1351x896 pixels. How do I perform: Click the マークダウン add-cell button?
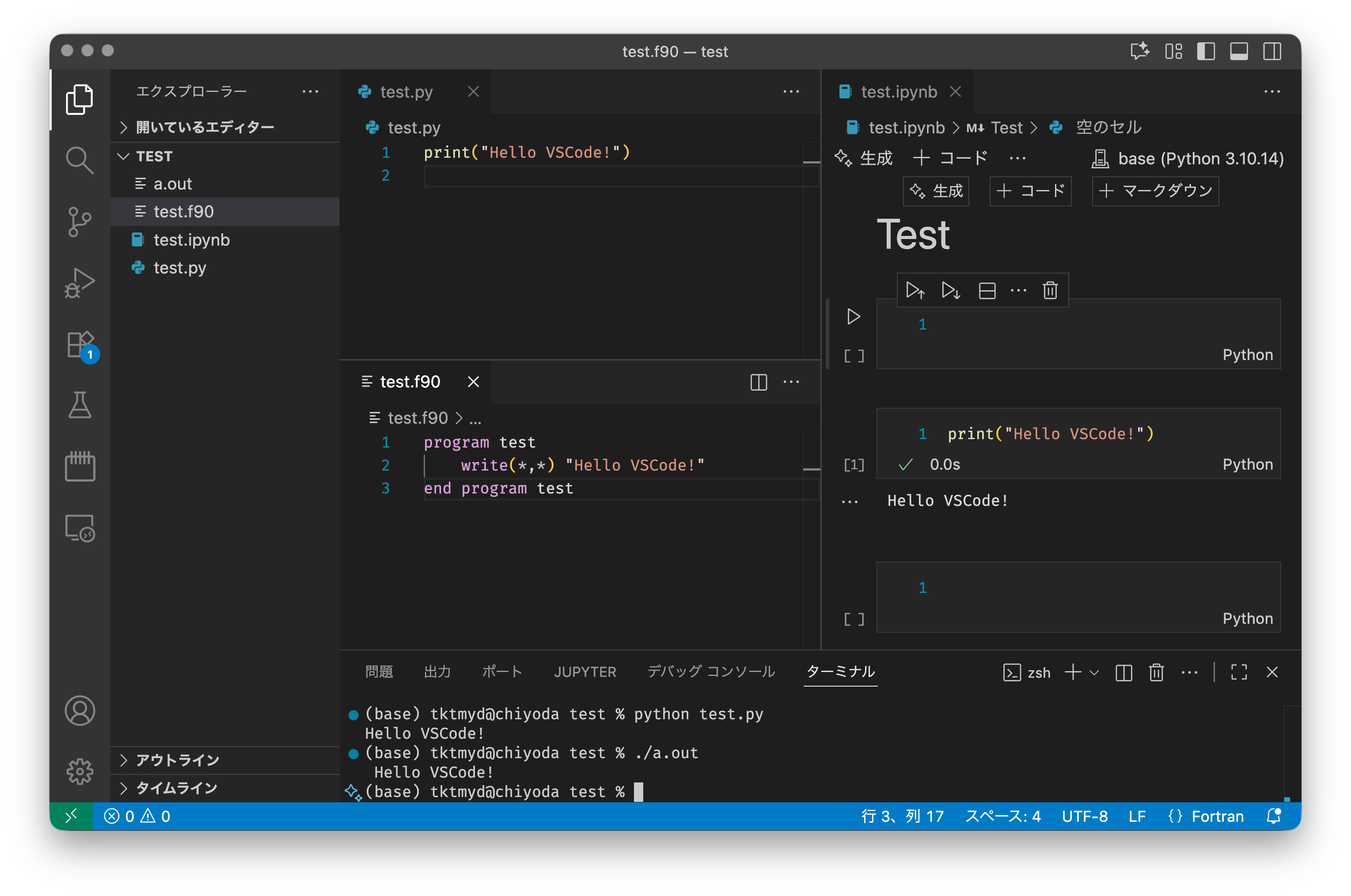click(x=1155, y=191)
